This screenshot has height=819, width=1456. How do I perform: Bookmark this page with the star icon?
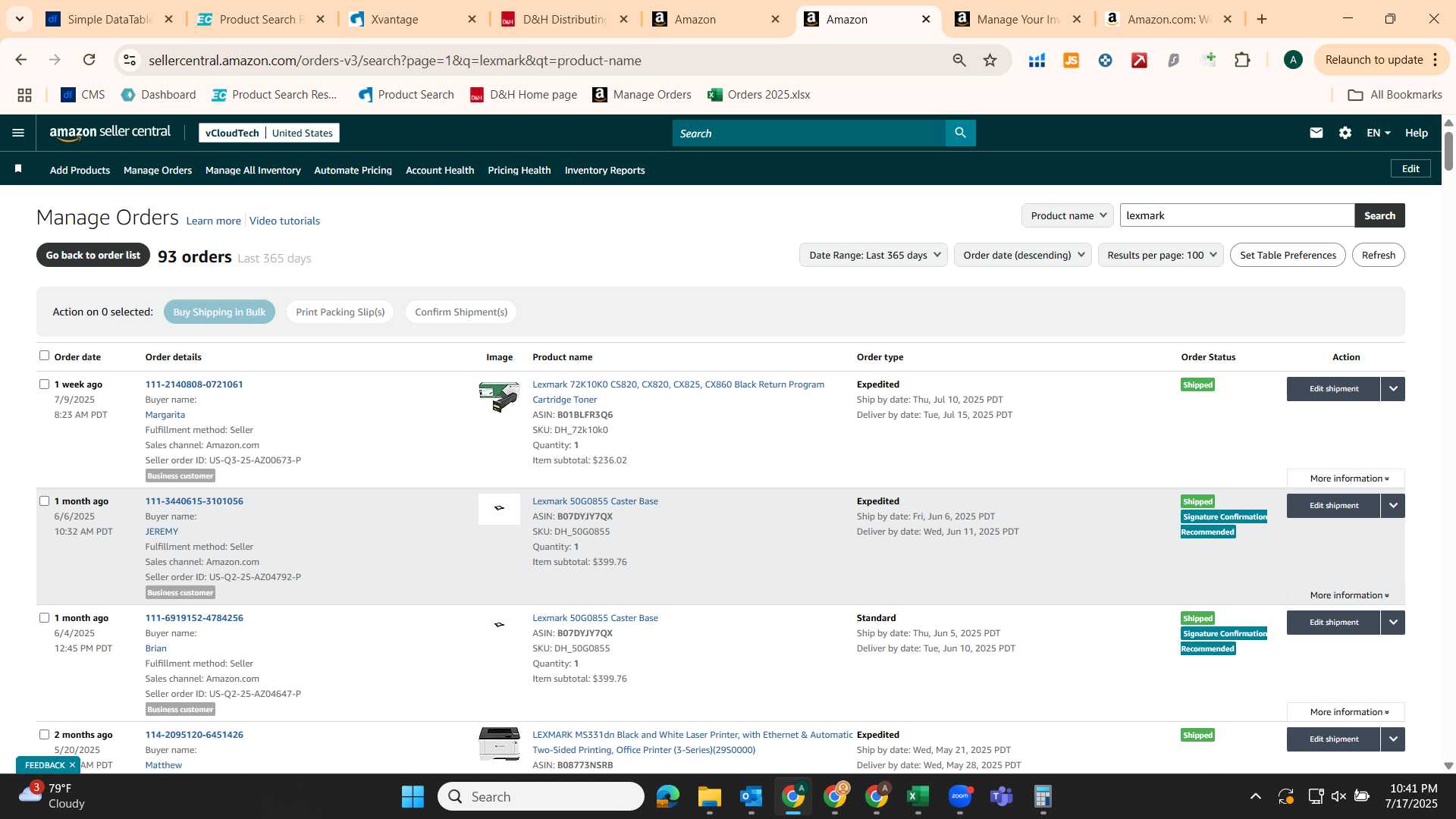click(x=990, y=60)
